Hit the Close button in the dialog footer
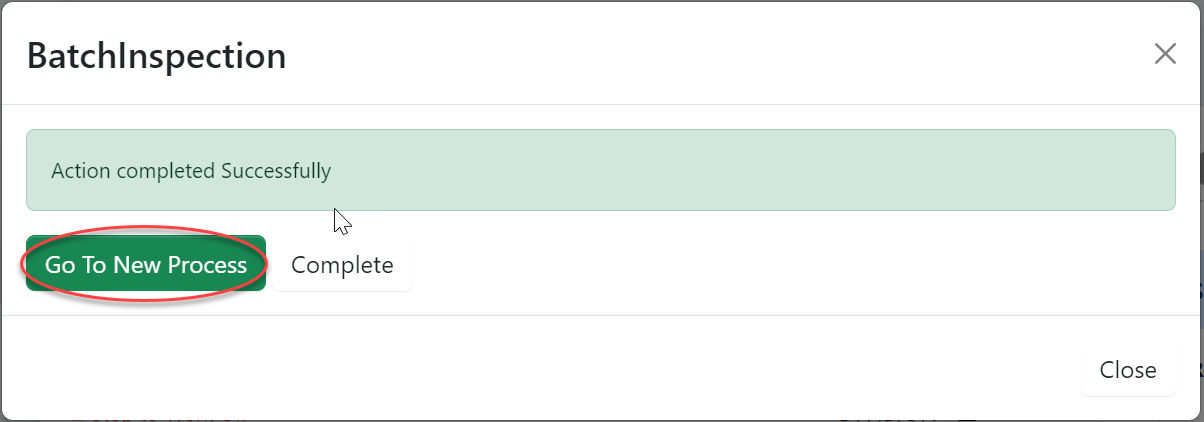Screen dimensions: 1204x422 tap(1128, 370)
